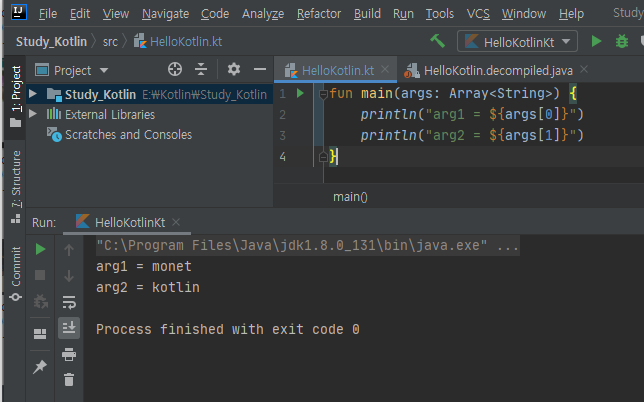Image resolution: width=644 pixels, height=402 pixels.
Task: Open the Refactor menu
Action: click(319, 14)
